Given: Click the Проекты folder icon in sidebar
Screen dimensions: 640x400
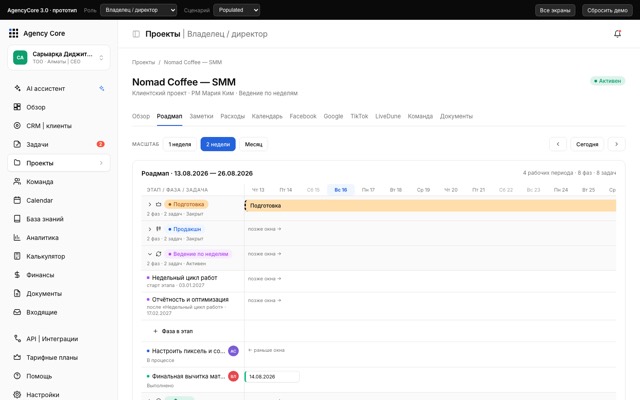Looking at the screenshot, I should pos(17,163).
